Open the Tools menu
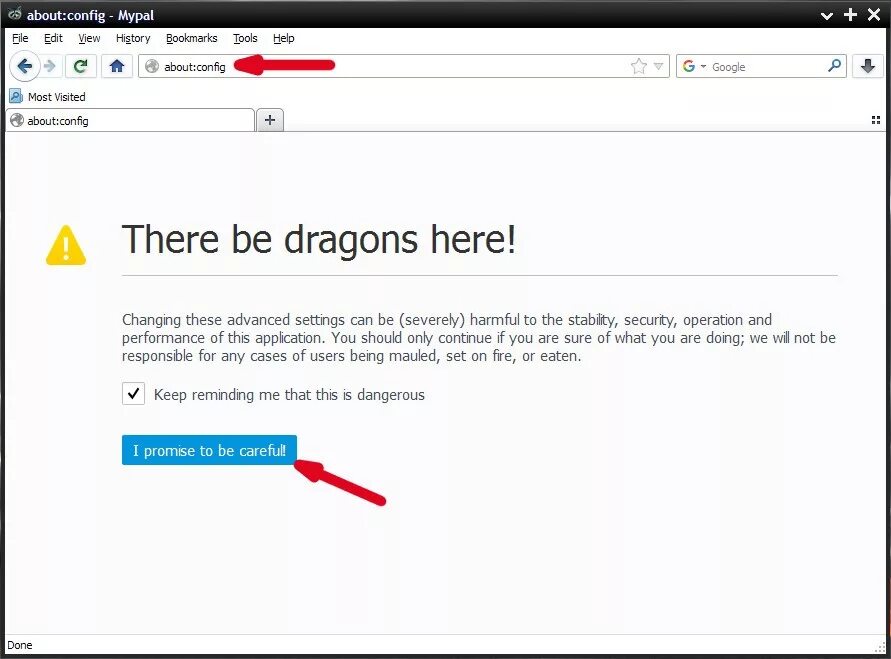The height and width of the screenshot is (659, 891). click(x=245, y=38)
